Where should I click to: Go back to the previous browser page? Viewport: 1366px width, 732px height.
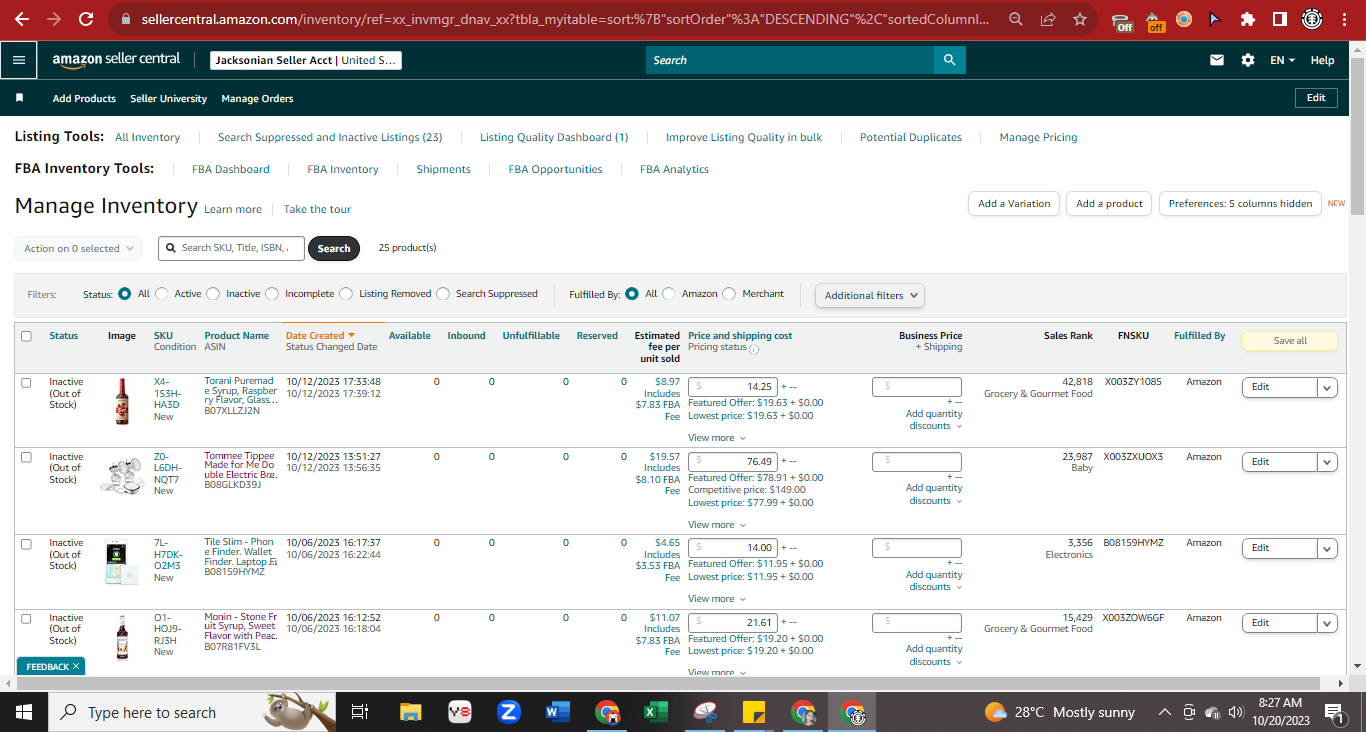tap(22, 19)
